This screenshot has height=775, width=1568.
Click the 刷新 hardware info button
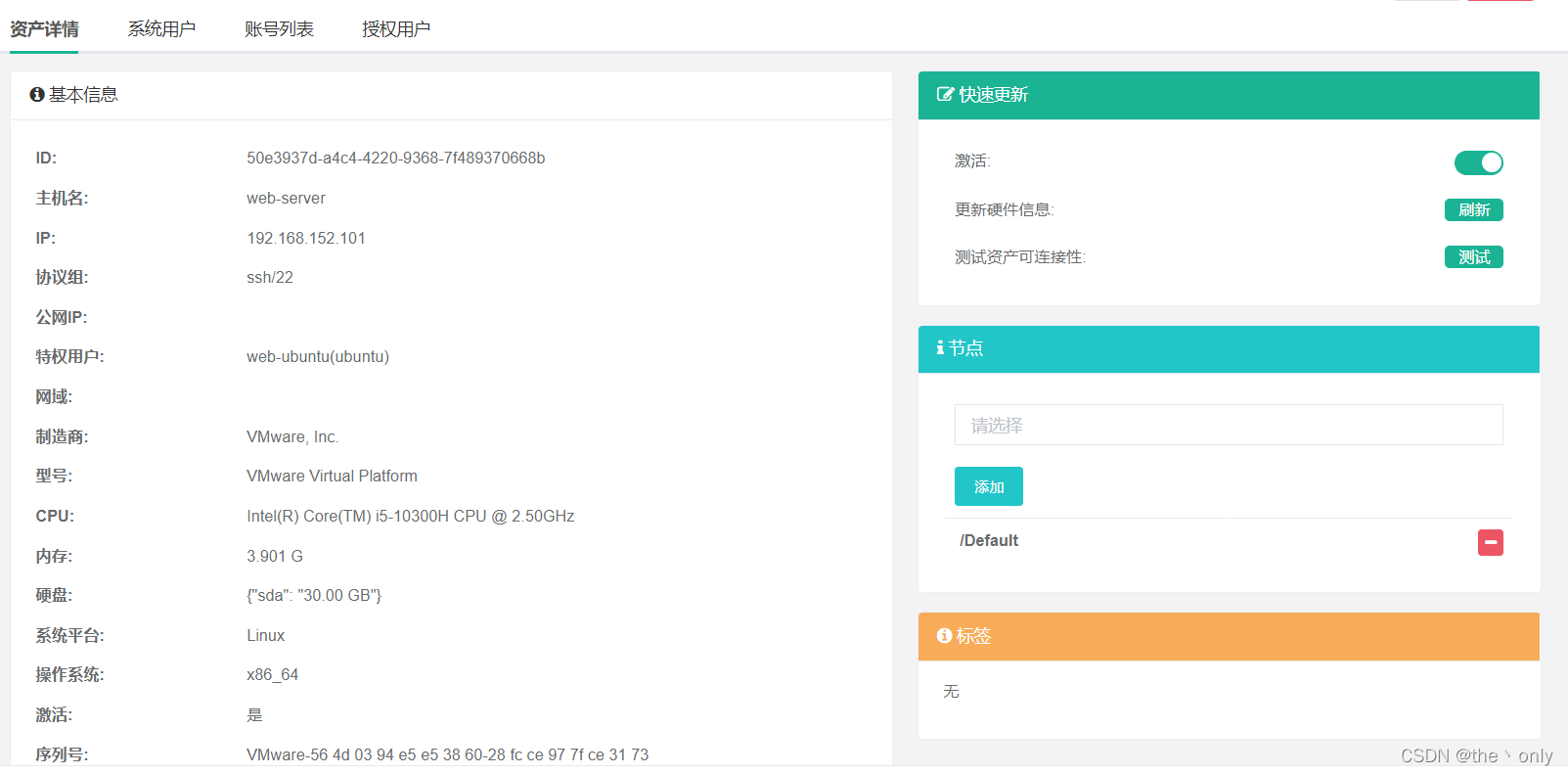[x=1474, y=209]
